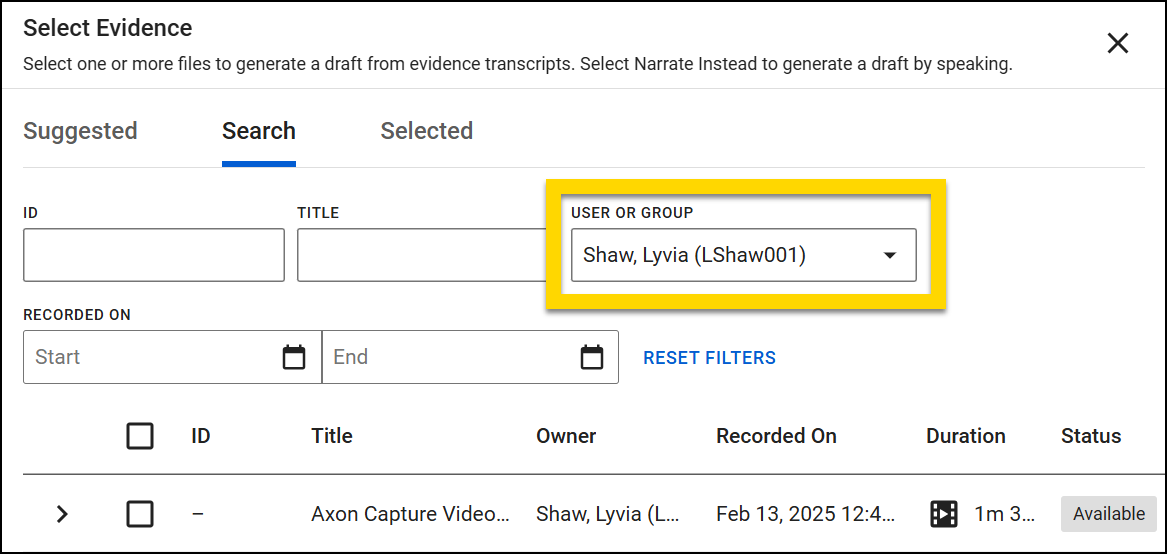This screenshot has width=1167, height=554.
Task: Click the End recorded-on date field
Action: point(450,357)
